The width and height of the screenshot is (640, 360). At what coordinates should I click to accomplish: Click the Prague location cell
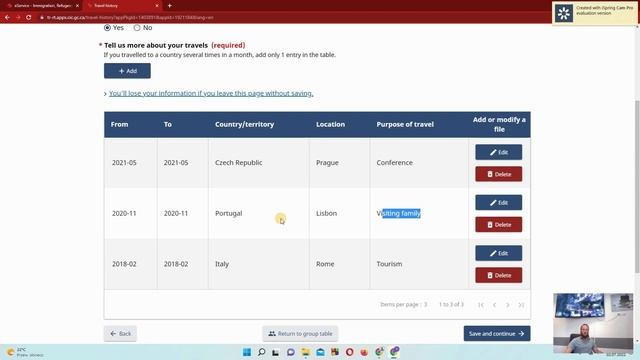pos(340,162)
